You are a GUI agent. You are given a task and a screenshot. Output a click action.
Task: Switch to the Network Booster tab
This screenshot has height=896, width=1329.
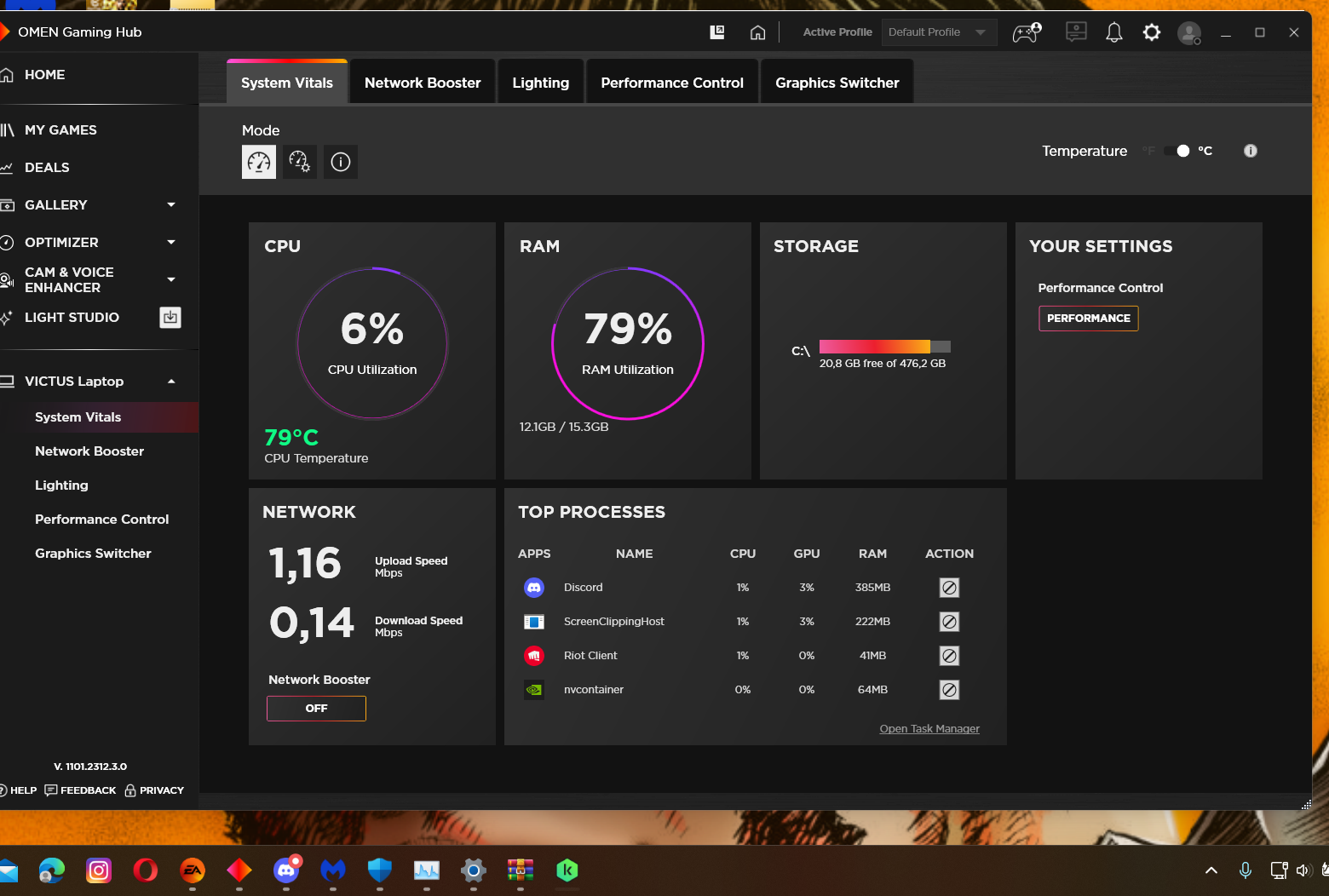(423, 83)
